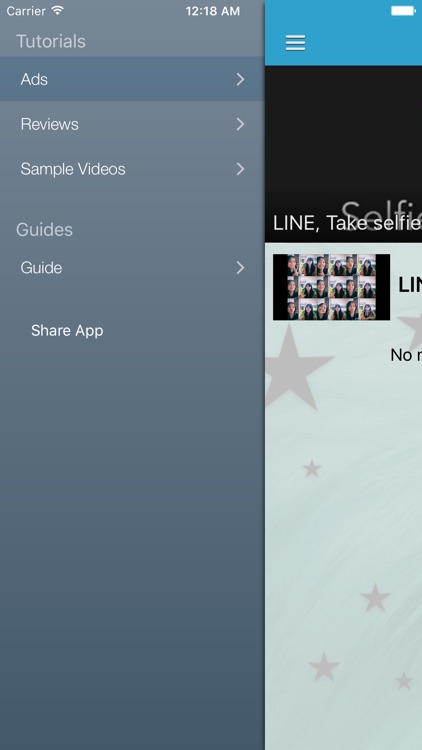Image resolution: width=422 pixels, height=750 pixels.
Task: Click the Tutorials section header
Action: click(51, 41)
